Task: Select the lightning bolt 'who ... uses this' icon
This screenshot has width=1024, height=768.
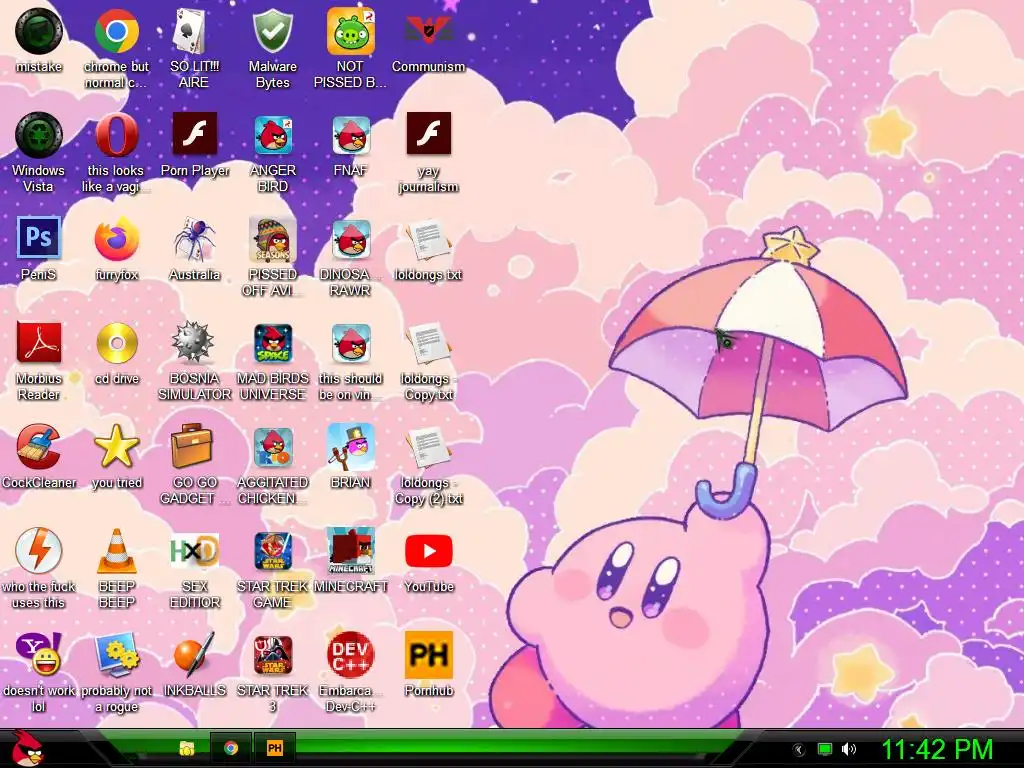Action: tap(39, 551)
